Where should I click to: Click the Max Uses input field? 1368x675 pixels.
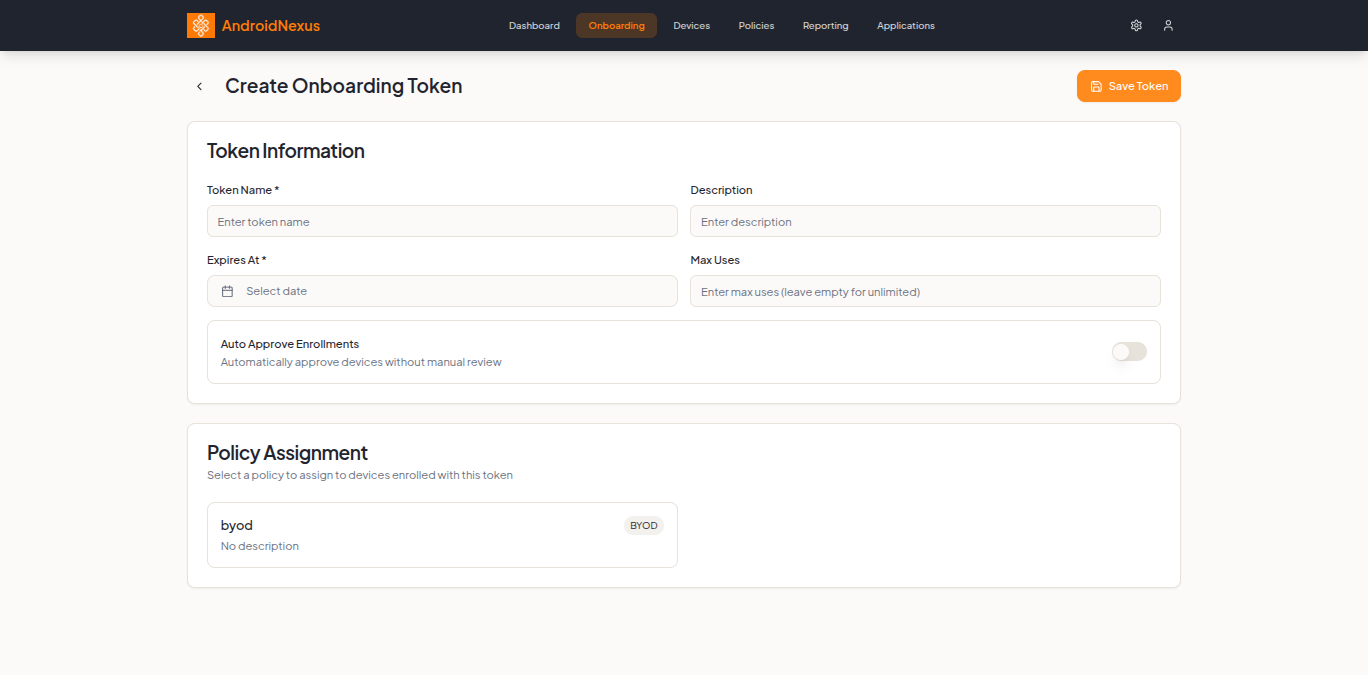click(924, 290)
